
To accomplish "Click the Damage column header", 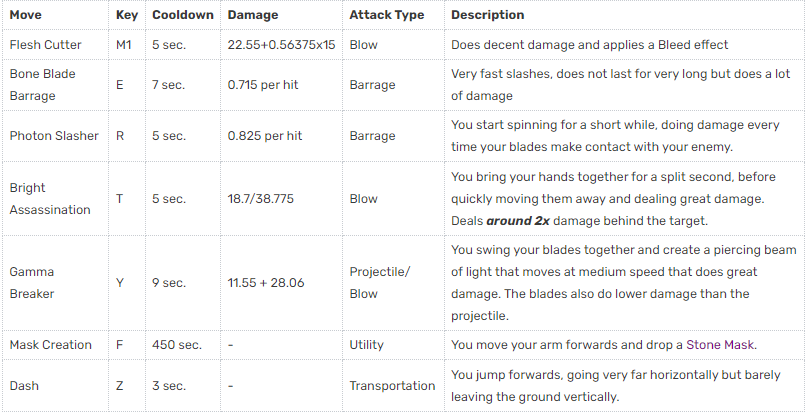I will click(254, 15).
